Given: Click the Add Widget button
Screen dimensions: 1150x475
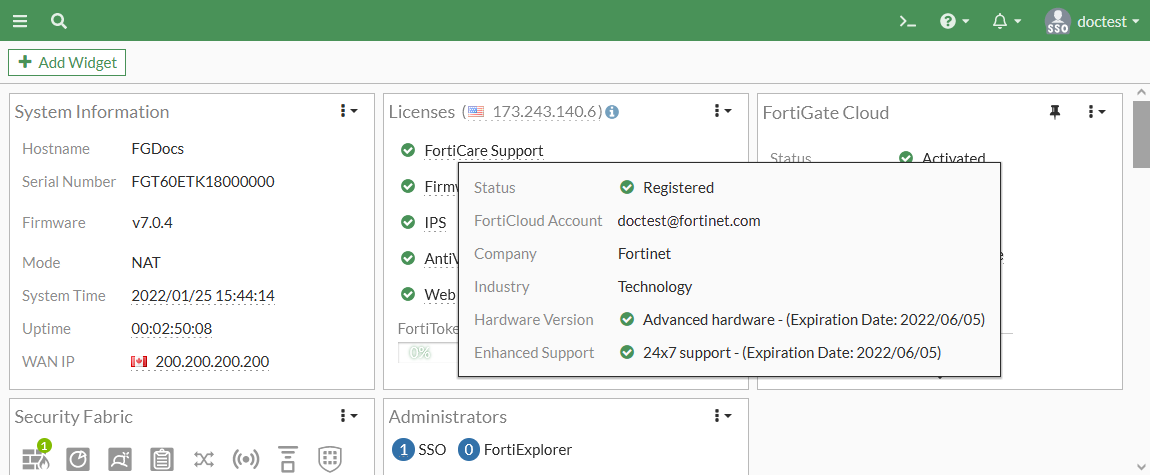Looking at the screenshot, I should (x=67, y=62).
